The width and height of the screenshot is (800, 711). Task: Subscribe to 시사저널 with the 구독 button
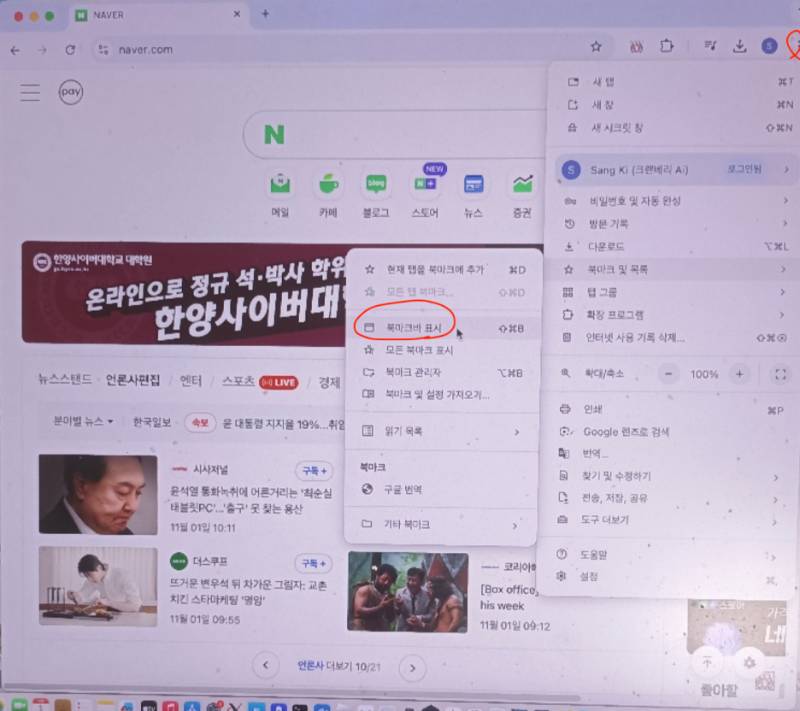[313, 471]
